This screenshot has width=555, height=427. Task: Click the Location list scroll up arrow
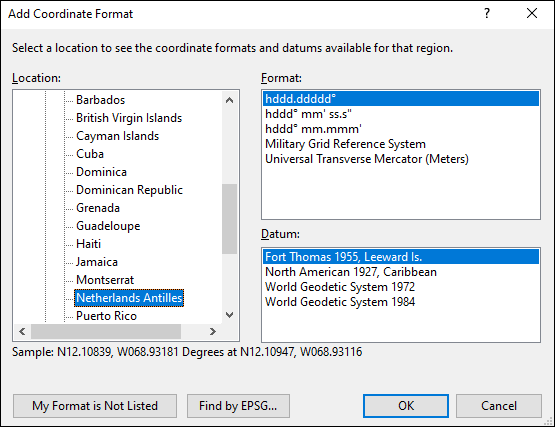229,100
